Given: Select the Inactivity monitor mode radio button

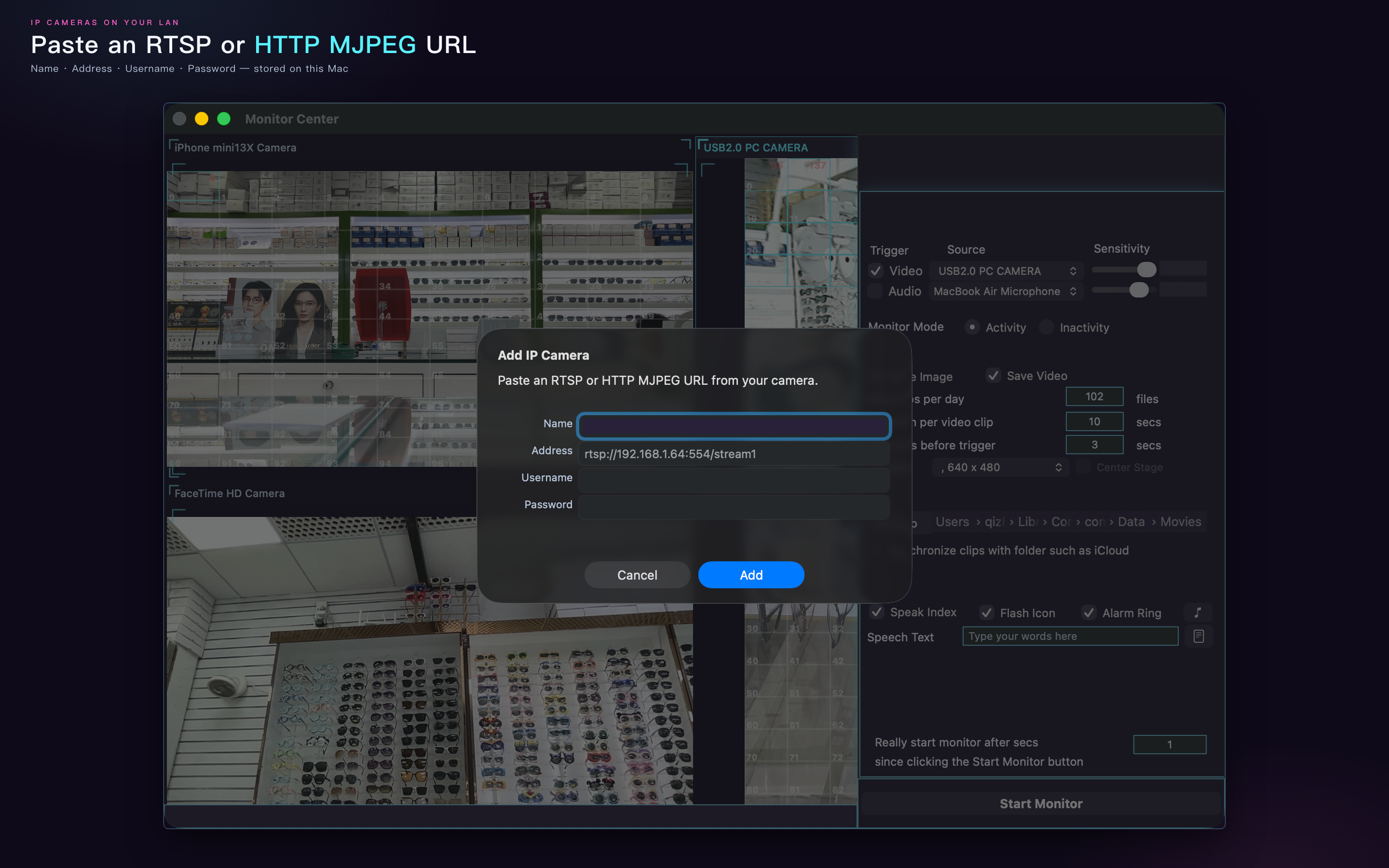Looking at the screenshot, I should pos(1047,327).
